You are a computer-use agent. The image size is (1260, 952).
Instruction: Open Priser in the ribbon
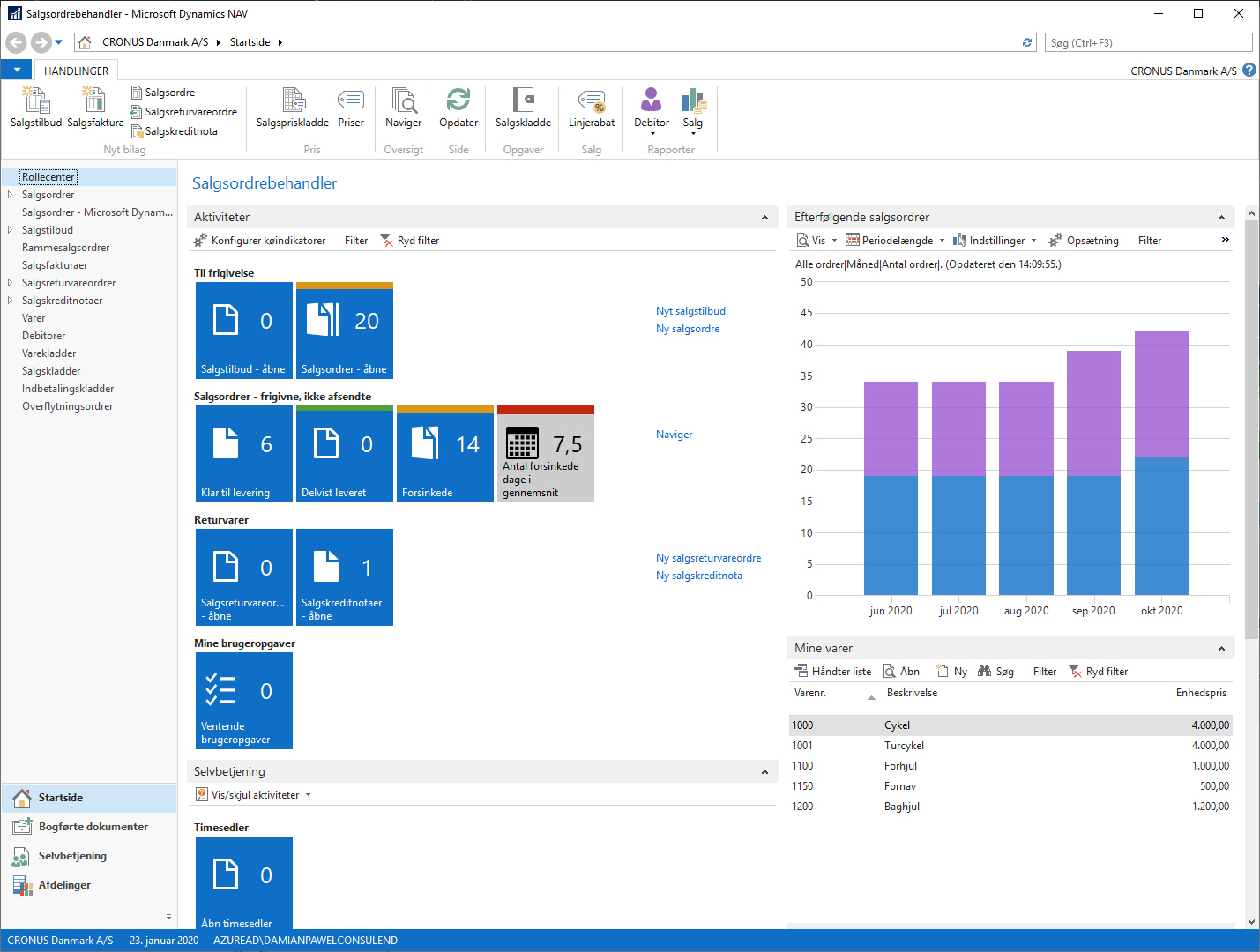pos(351,108)
